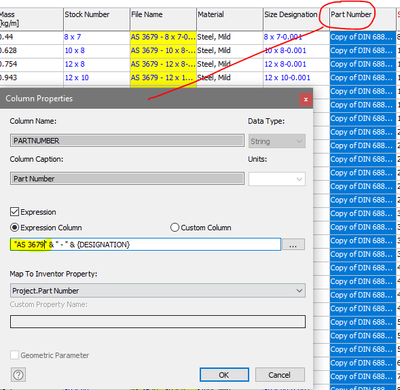Screen dimensions: 400x390
Task: Click Mass cell 0.628
Action: pos(31,51)
